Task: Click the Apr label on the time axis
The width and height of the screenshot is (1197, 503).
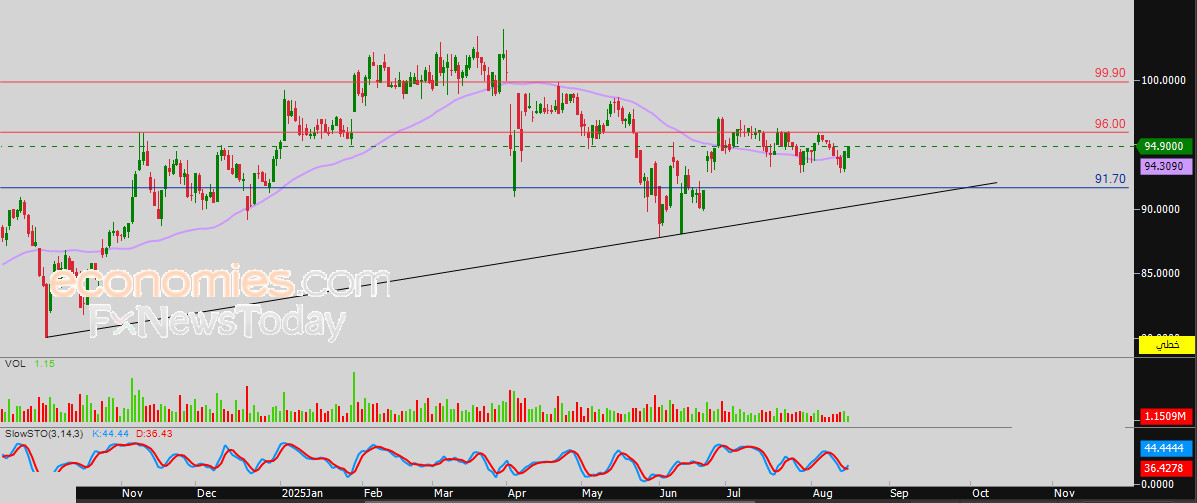Action: pos(517,494)
